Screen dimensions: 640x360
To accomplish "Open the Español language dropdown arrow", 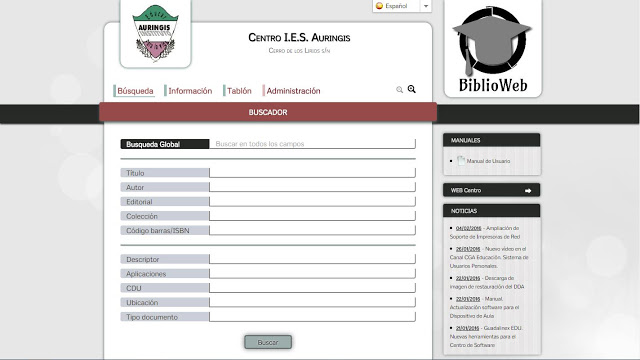I will 426,6.
